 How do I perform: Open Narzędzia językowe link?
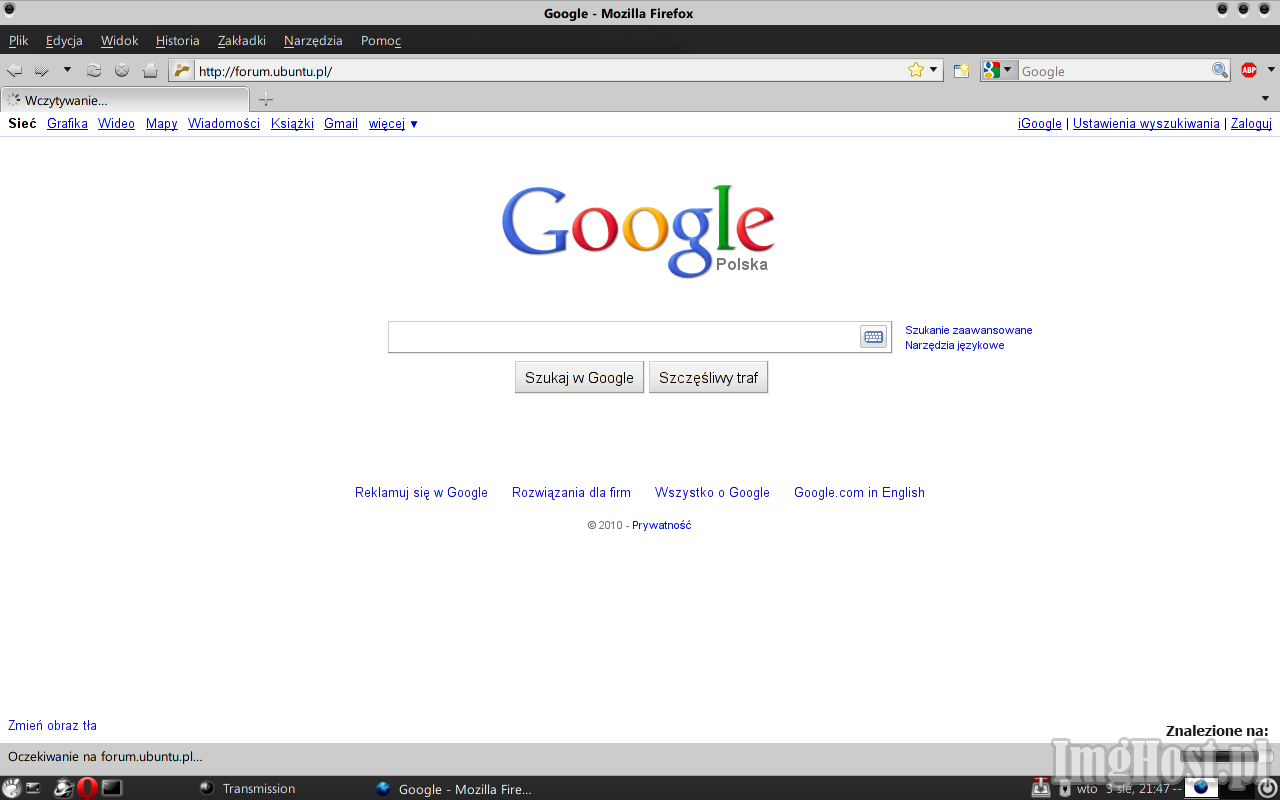pos(955,345)
